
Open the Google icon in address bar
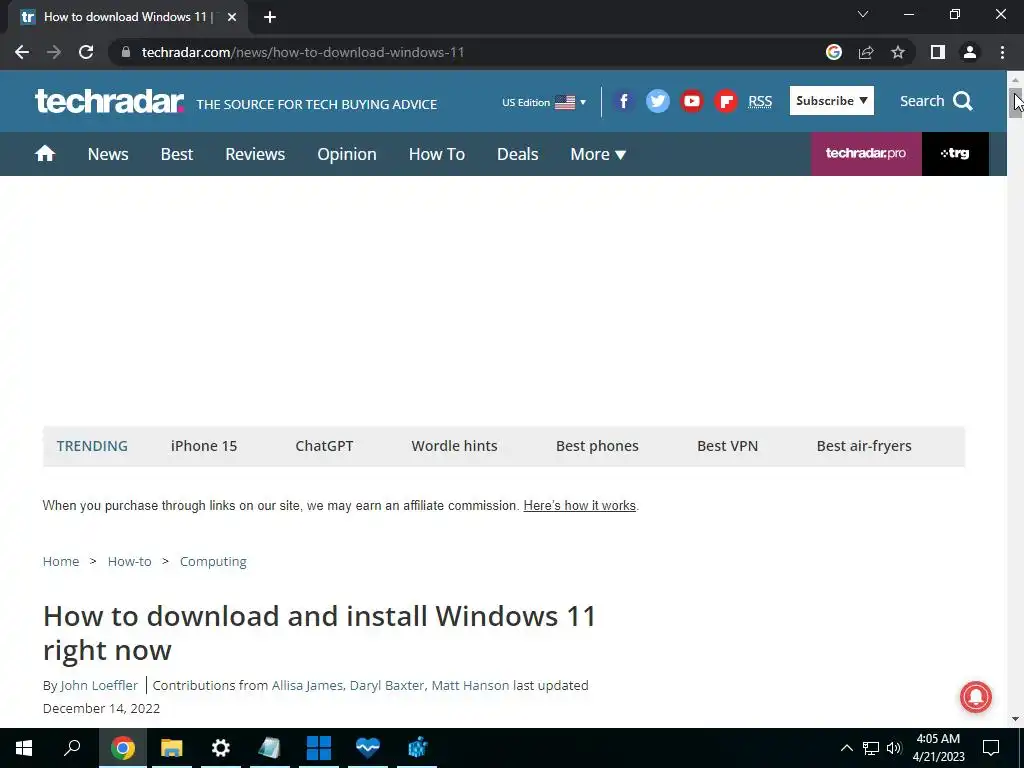(833, 52)
